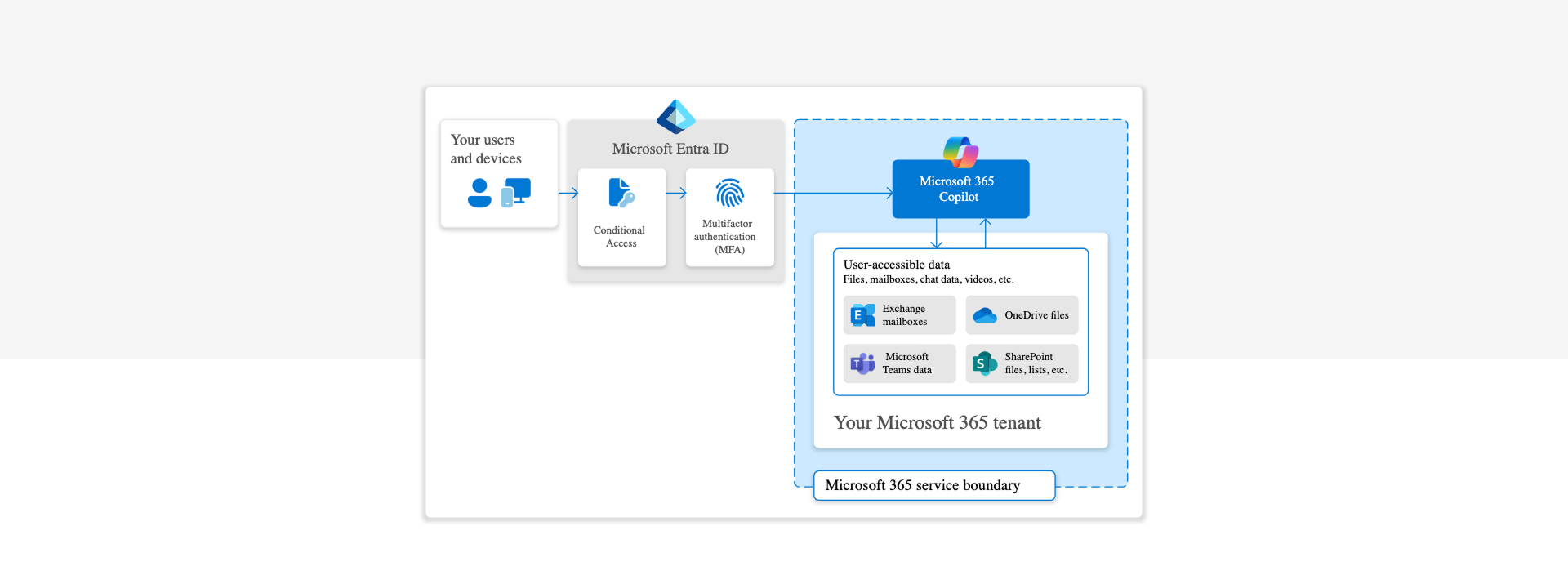1568x575 pixels.
Task: Click the Exchange mailboxes icon
Action: (863, 315)
